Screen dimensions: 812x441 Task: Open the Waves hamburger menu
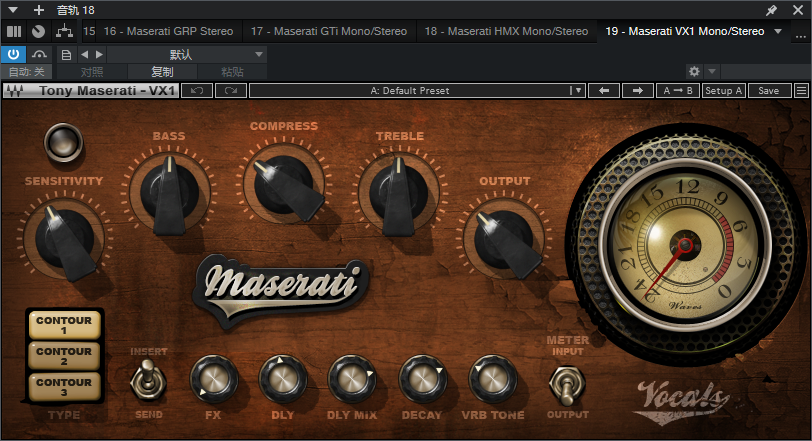coord(801,91)
